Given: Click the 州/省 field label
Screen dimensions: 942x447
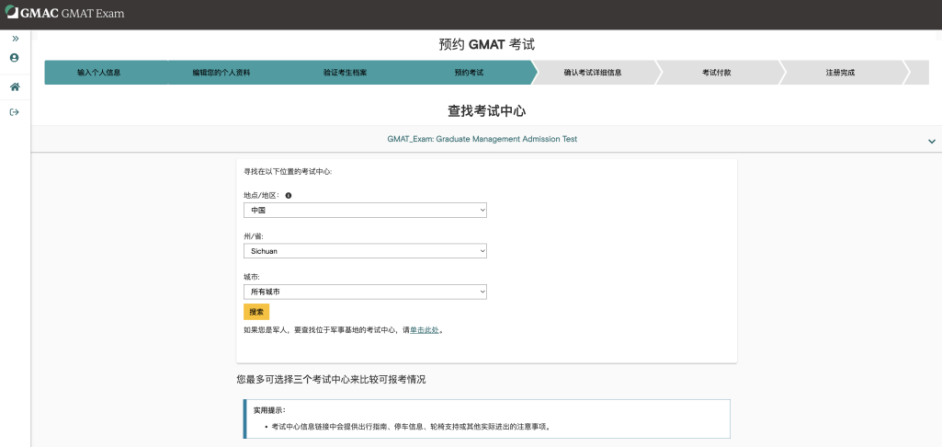Looking at the screenshot, I should point(254,236).
